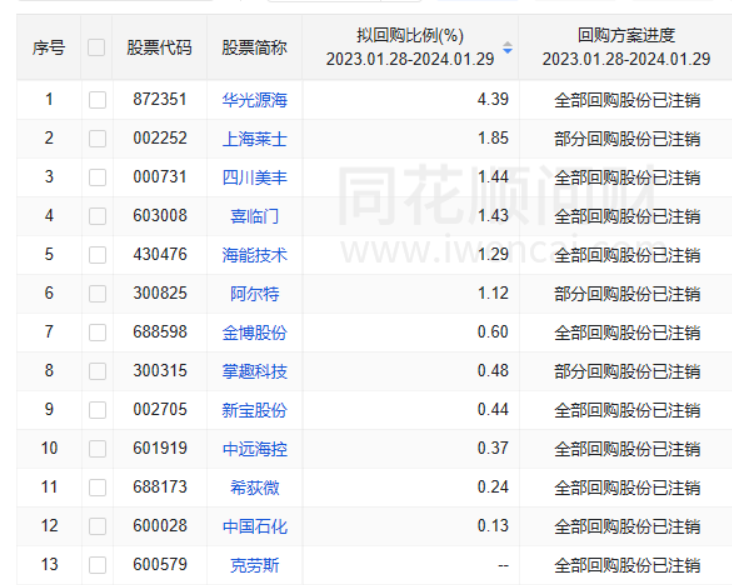Click the row number 10 cell
Screen dimensions: 732x585
pos(49,448)
